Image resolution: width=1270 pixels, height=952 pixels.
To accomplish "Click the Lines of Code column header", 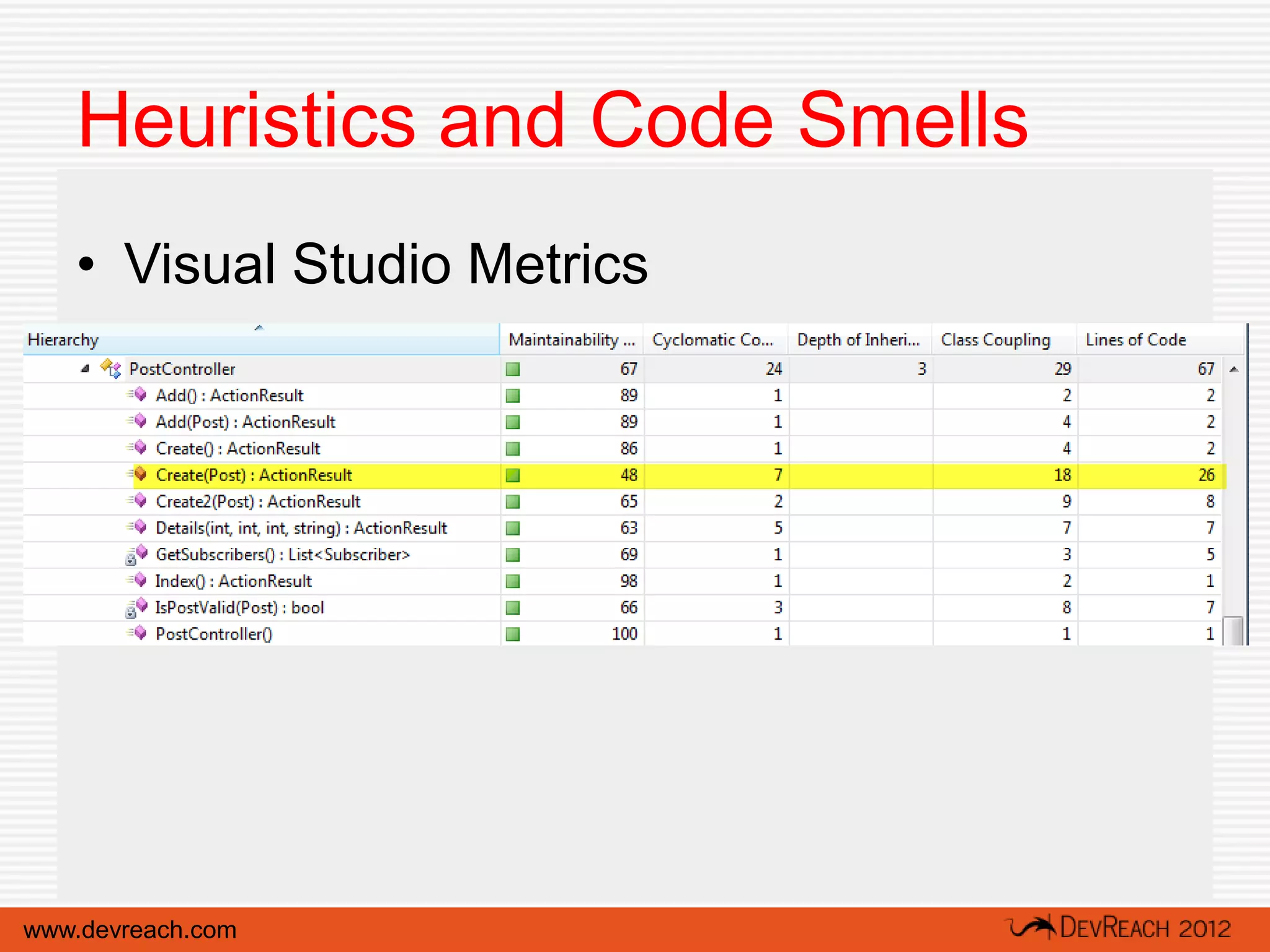I will [x=1136, y=340].
